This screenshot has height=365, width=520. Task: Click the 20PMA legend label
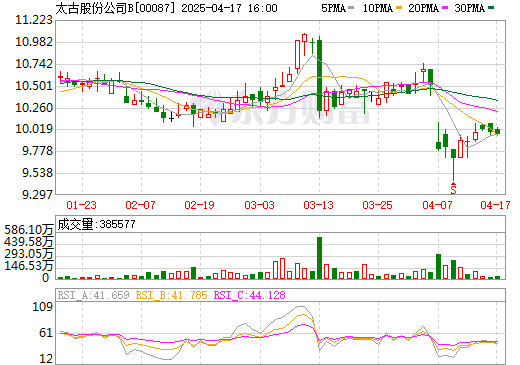pos(424,8)
